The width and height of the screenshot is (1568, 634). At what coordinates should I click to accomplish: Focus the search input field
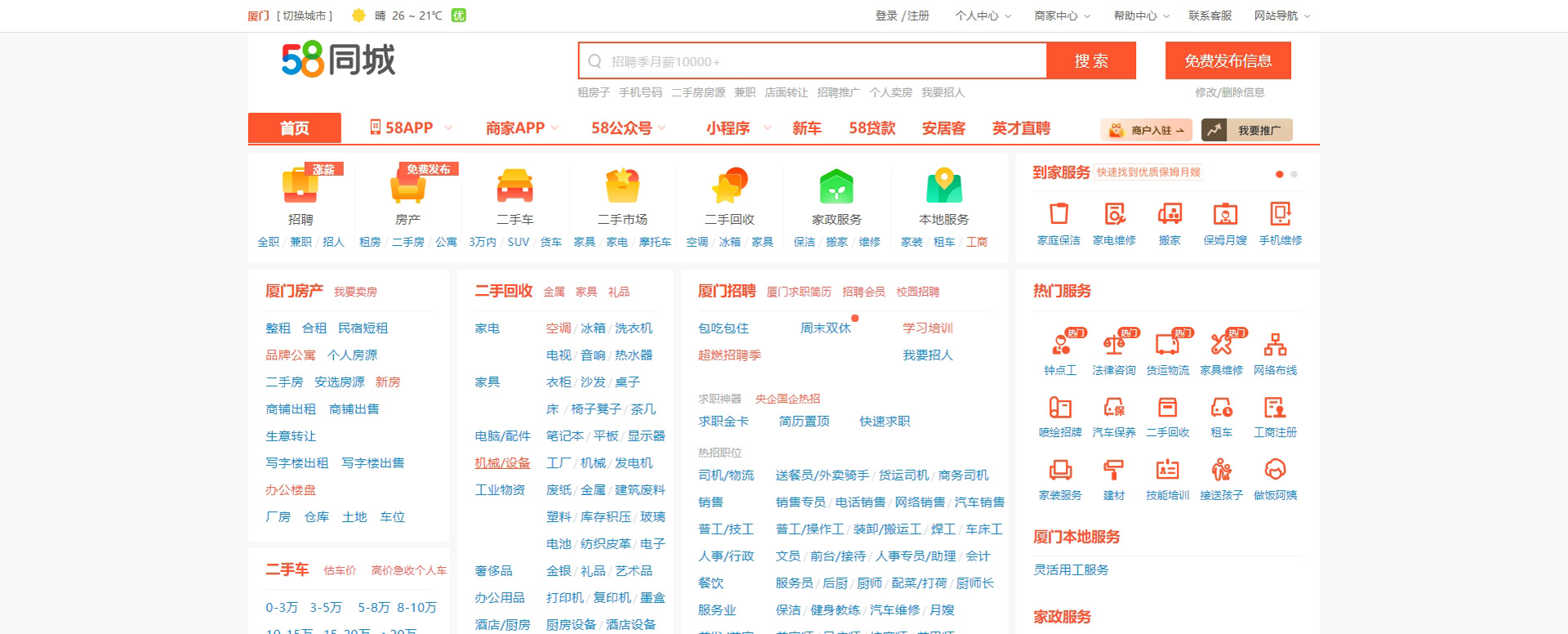tap(813, 60)
